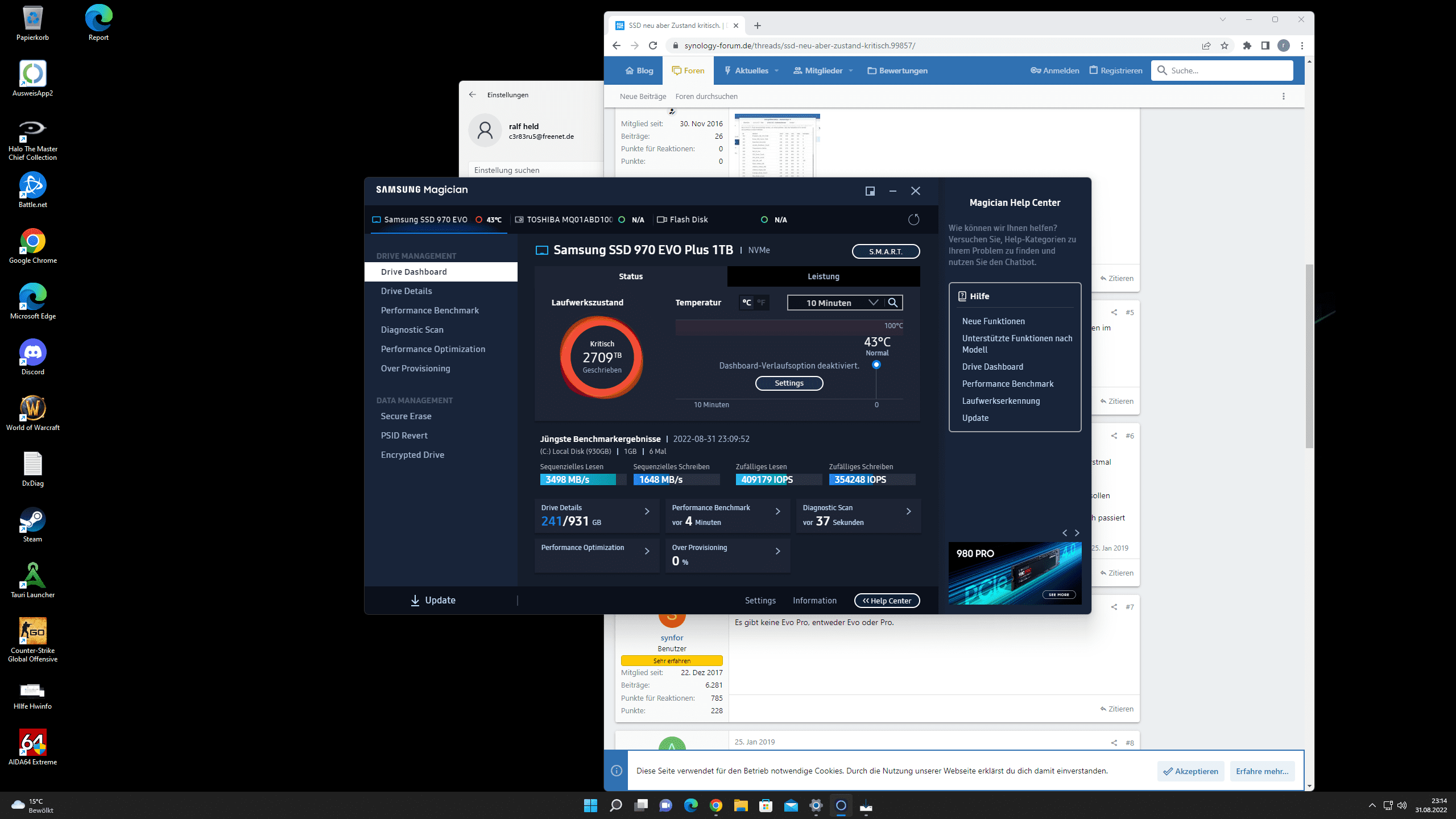Open Information in the Magician footer

[814, 601]
